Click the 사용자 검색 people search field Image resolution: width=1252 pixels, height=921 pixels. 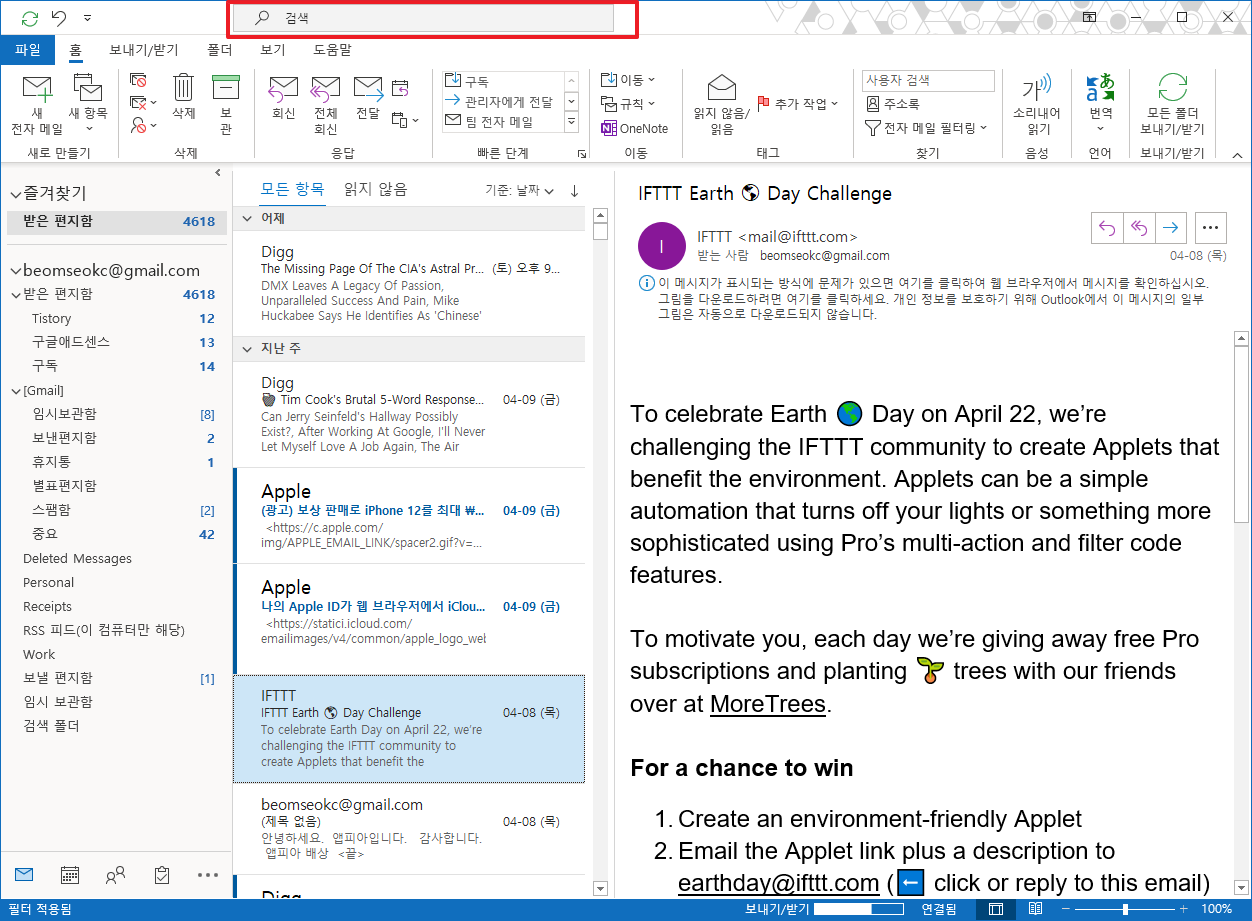point(928,80)
